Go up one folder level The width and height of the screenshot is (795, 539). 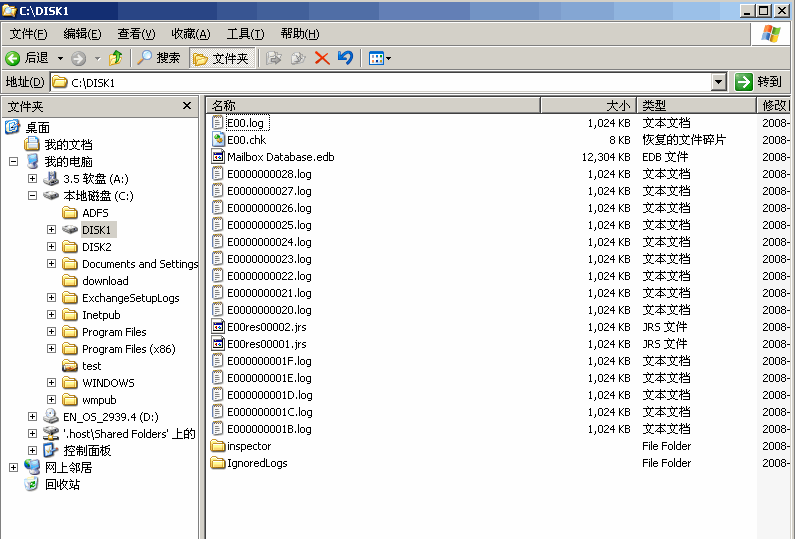click(116, 58)
